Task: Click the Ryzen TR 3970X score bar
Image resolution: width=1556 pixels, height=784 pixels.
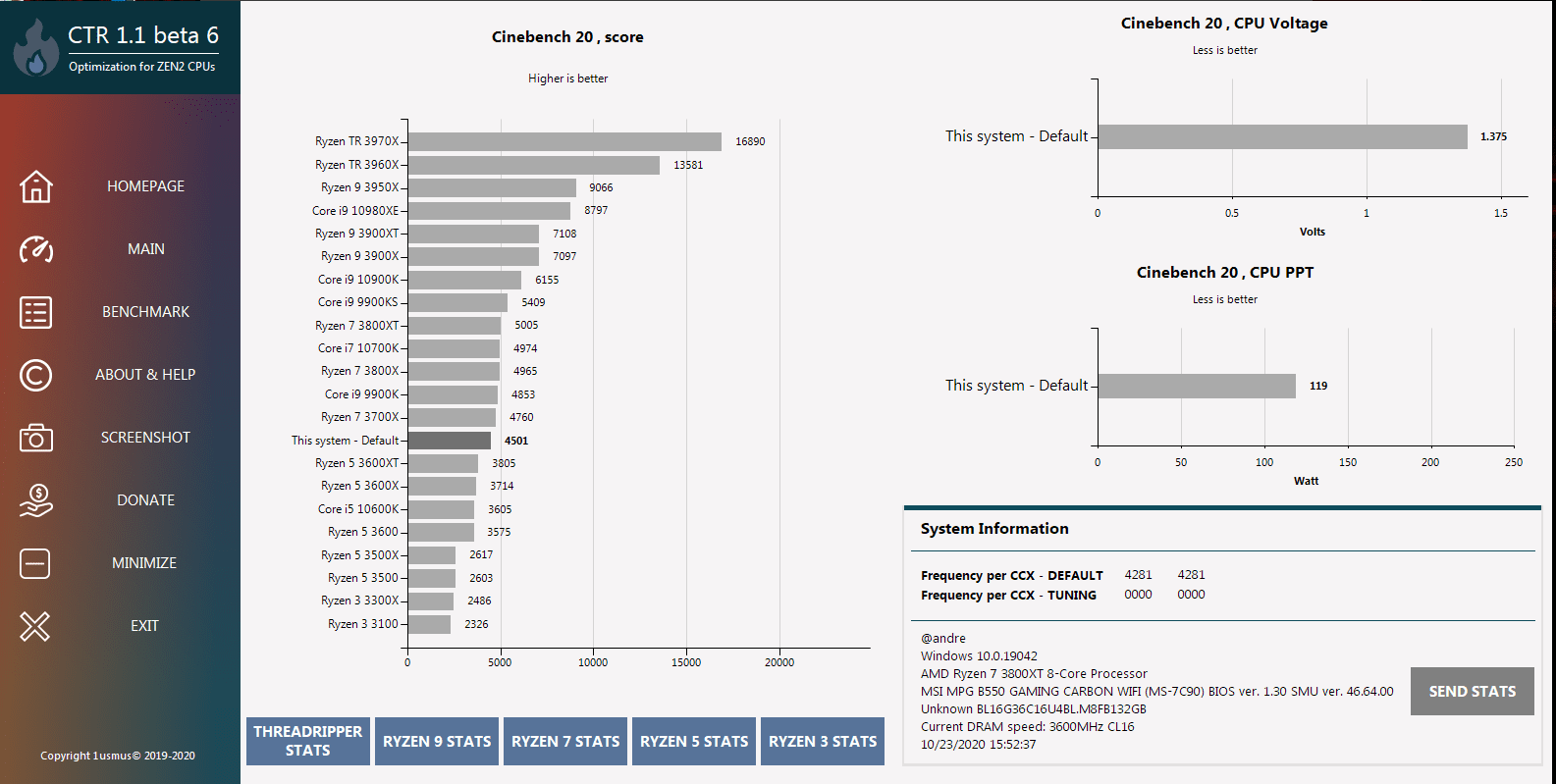Action: tap(564, 141)
